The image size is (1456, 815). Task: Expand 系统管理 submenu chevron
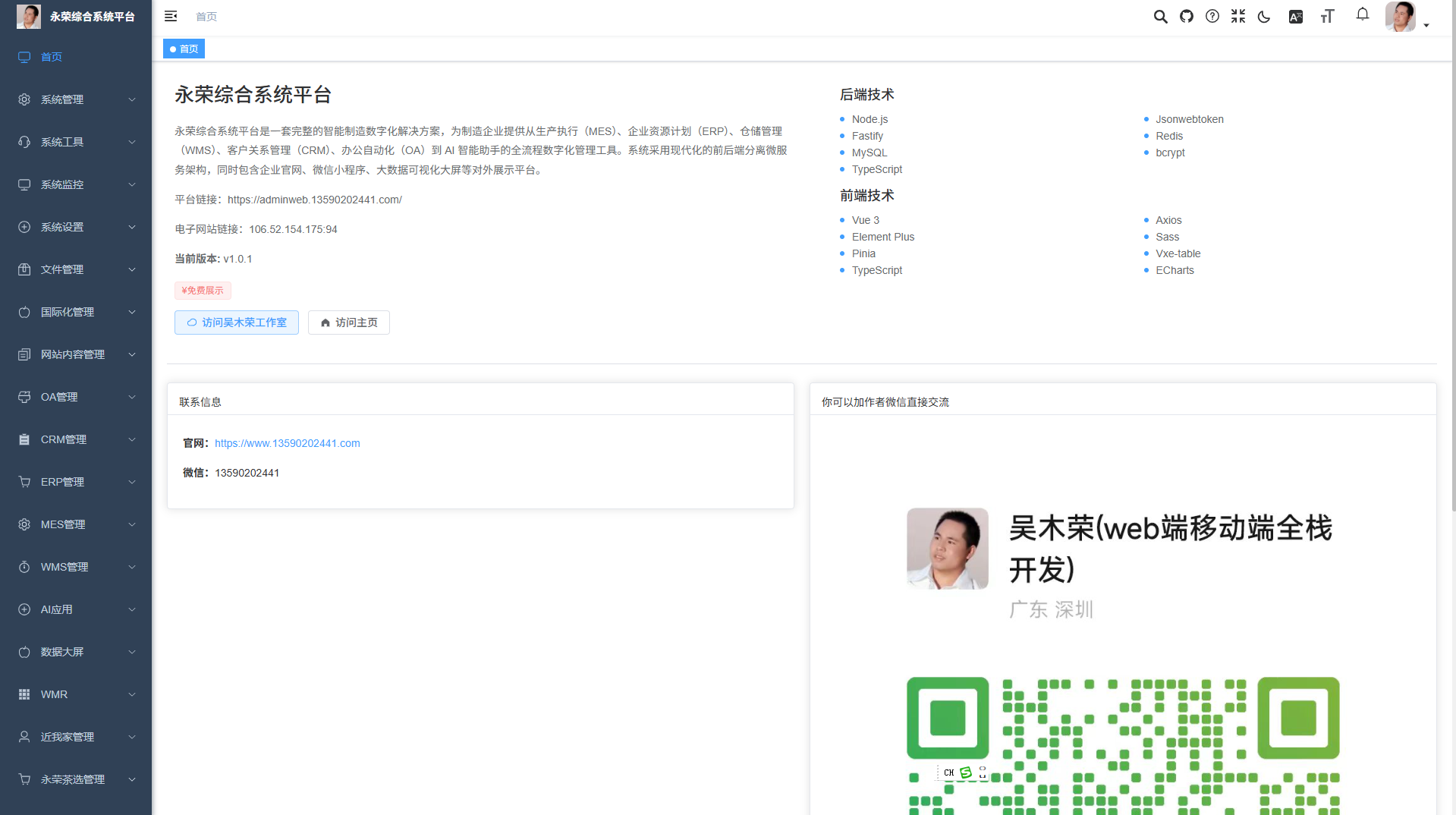coord(132,99)
